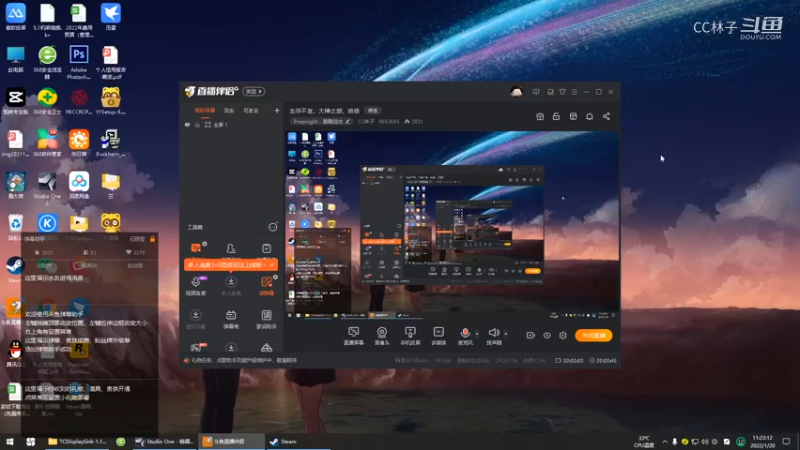Switch to Studio One in the taskbar
Image resolution: width=800 pixels, height=450 pixels.
tap(164, 441)
